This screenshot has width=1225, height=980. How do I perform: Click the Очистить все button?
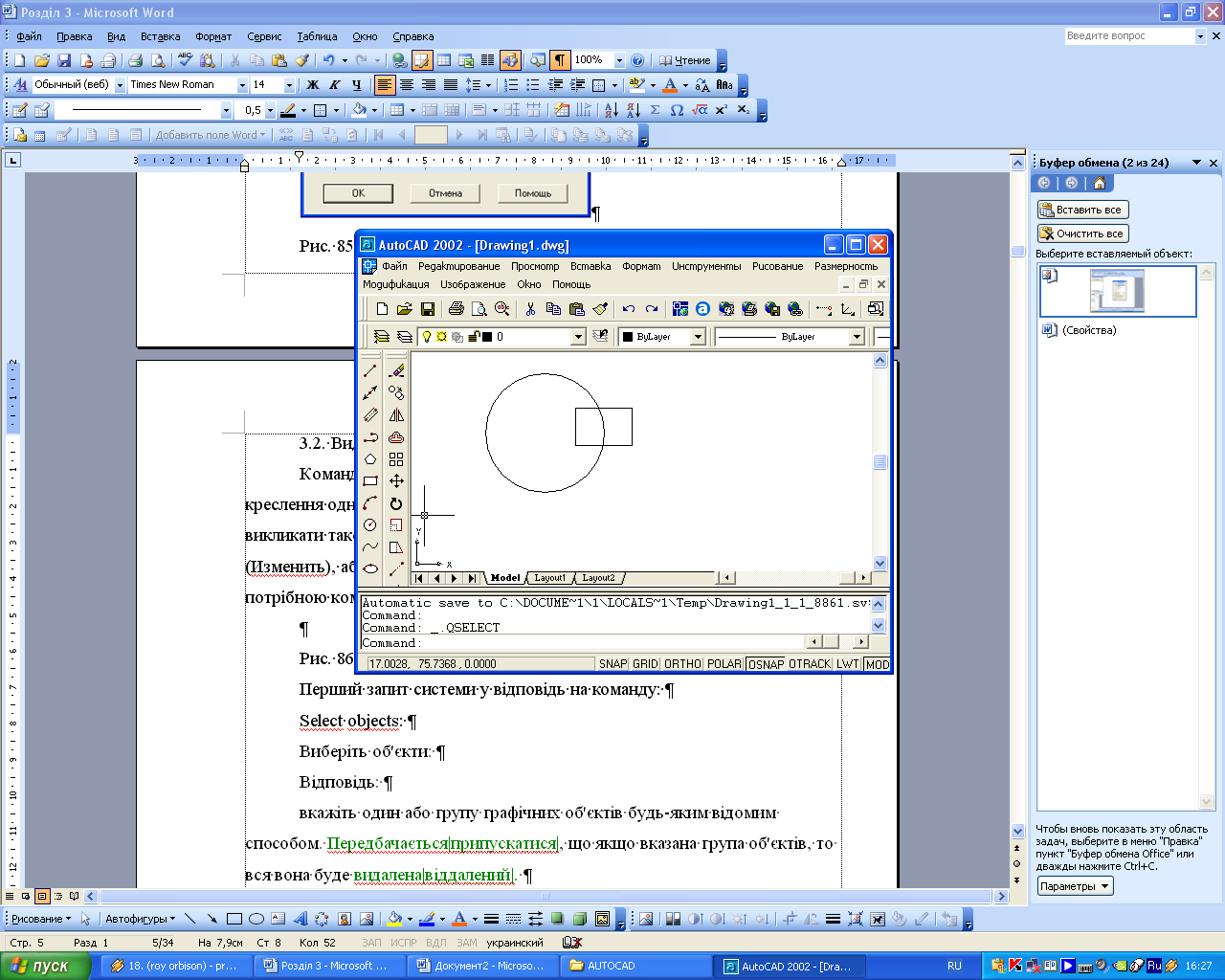point(1083,234)
